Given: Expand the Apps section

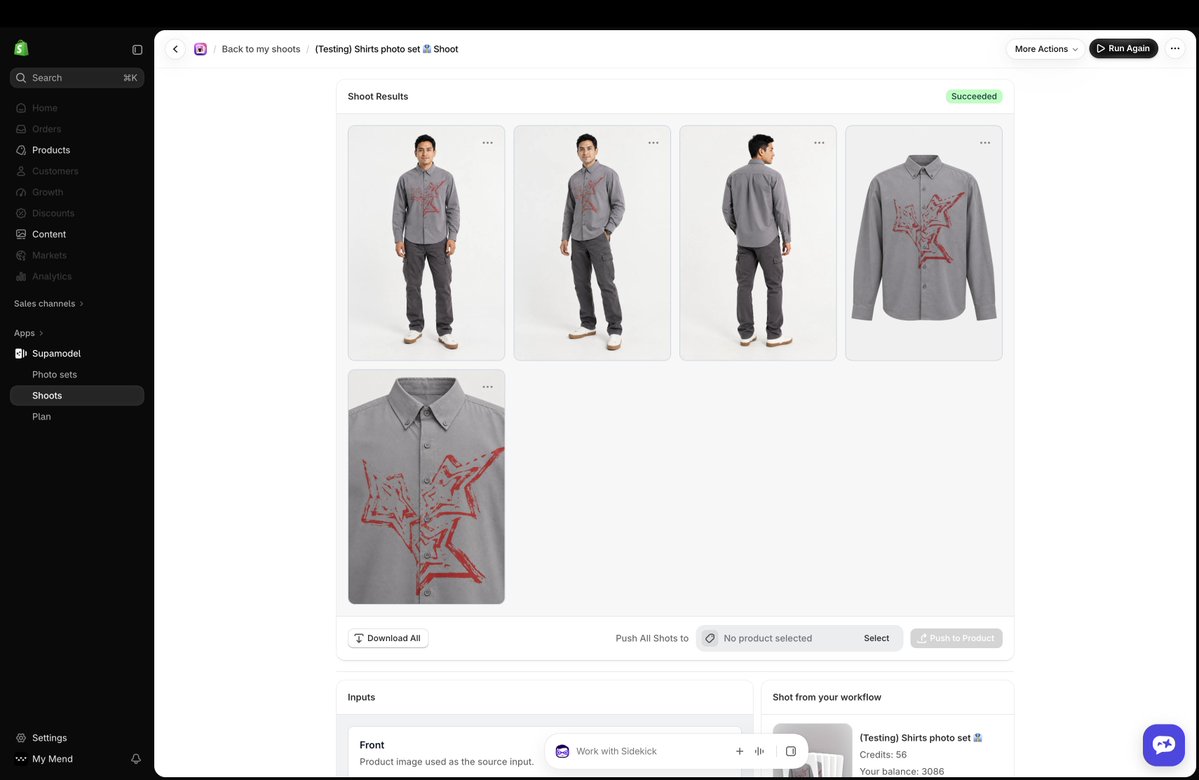Looking at the screenshot, I should (28, 333).
